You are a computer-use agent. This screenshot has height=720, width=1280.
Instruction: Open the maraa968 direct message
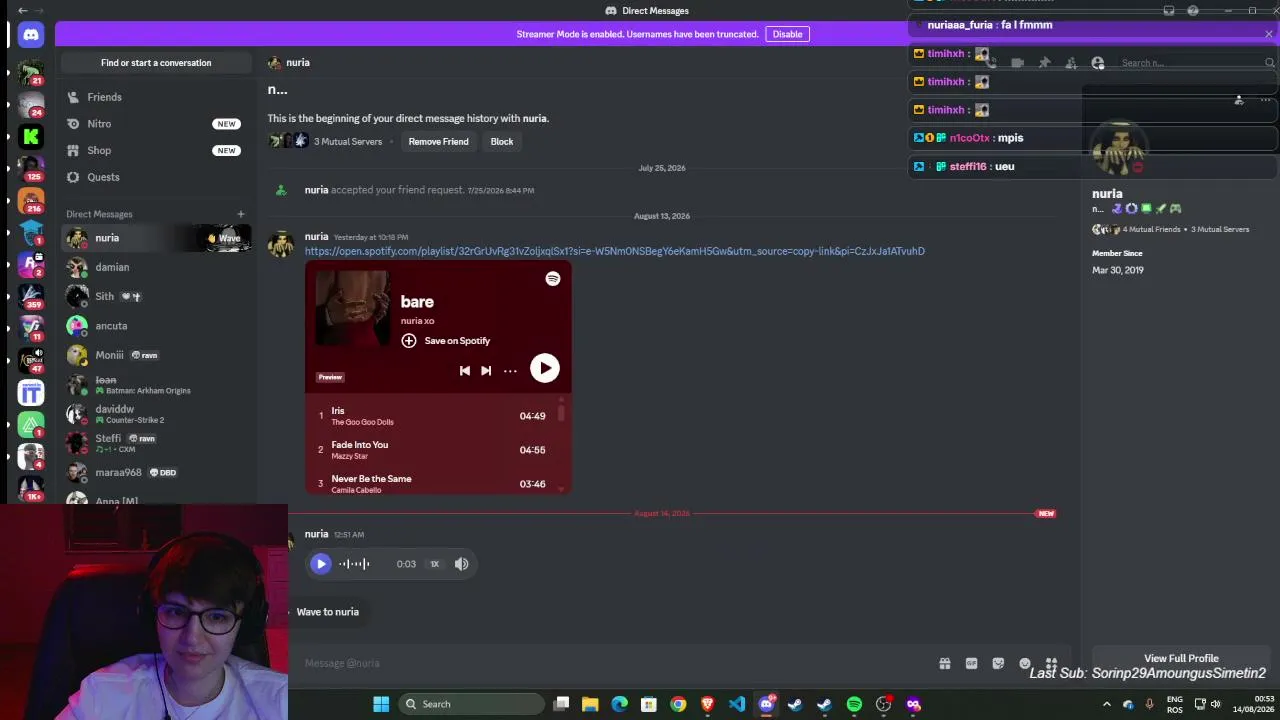click(155, 472)
